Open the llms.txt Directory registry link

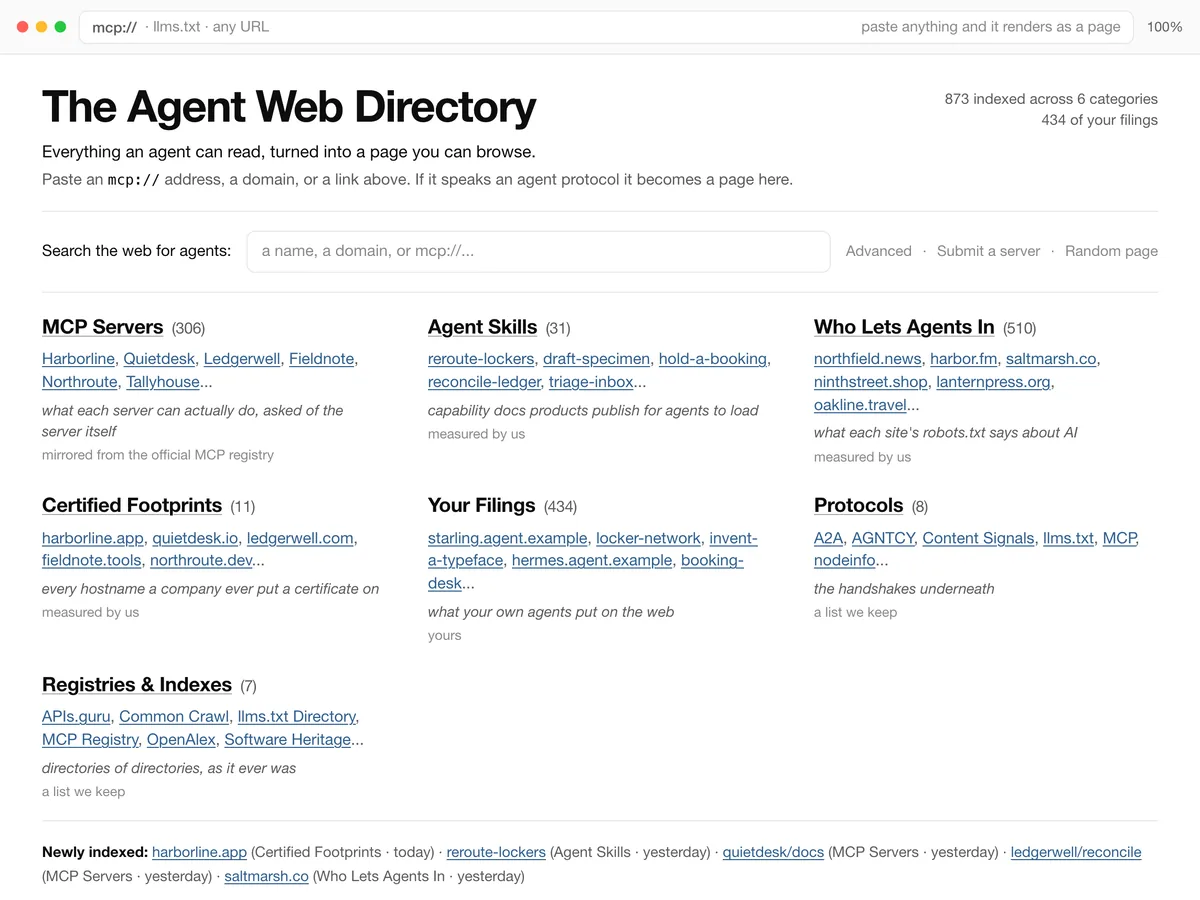click(296, 717)
